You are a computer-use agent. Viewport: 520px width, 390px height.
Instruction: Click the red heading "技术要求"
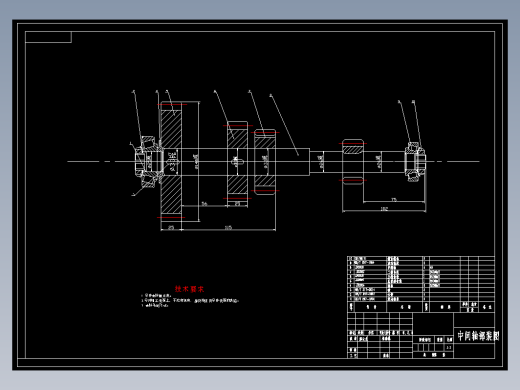(189, 289)
